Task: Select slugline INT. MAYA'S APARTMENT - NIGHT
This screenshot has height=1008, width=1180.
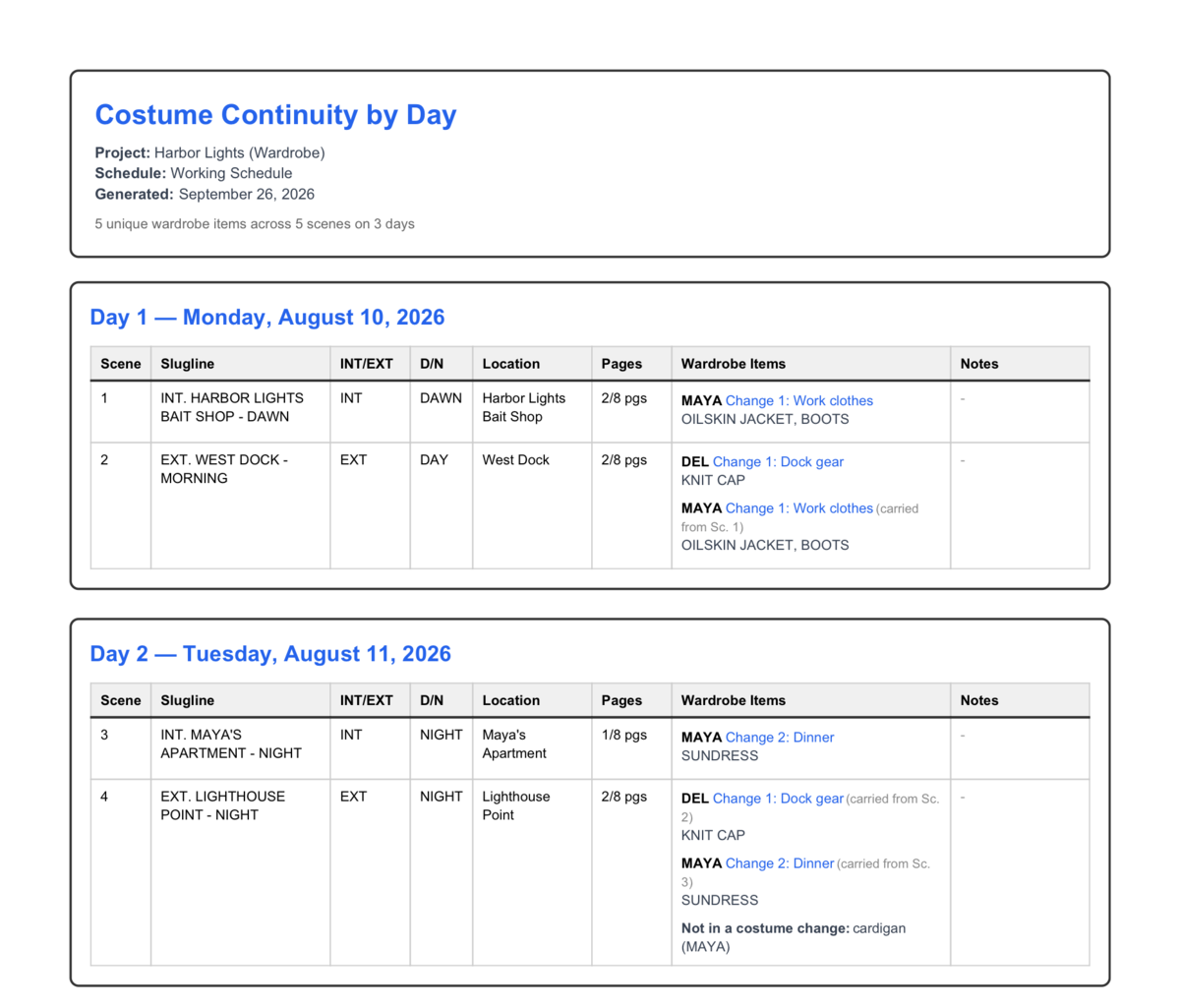Action: pyautogui.click(x=231, y=744)
